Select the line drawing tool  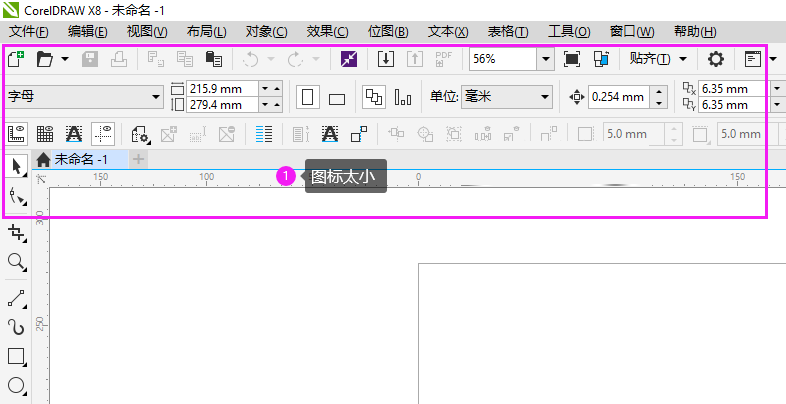point(17,299)
